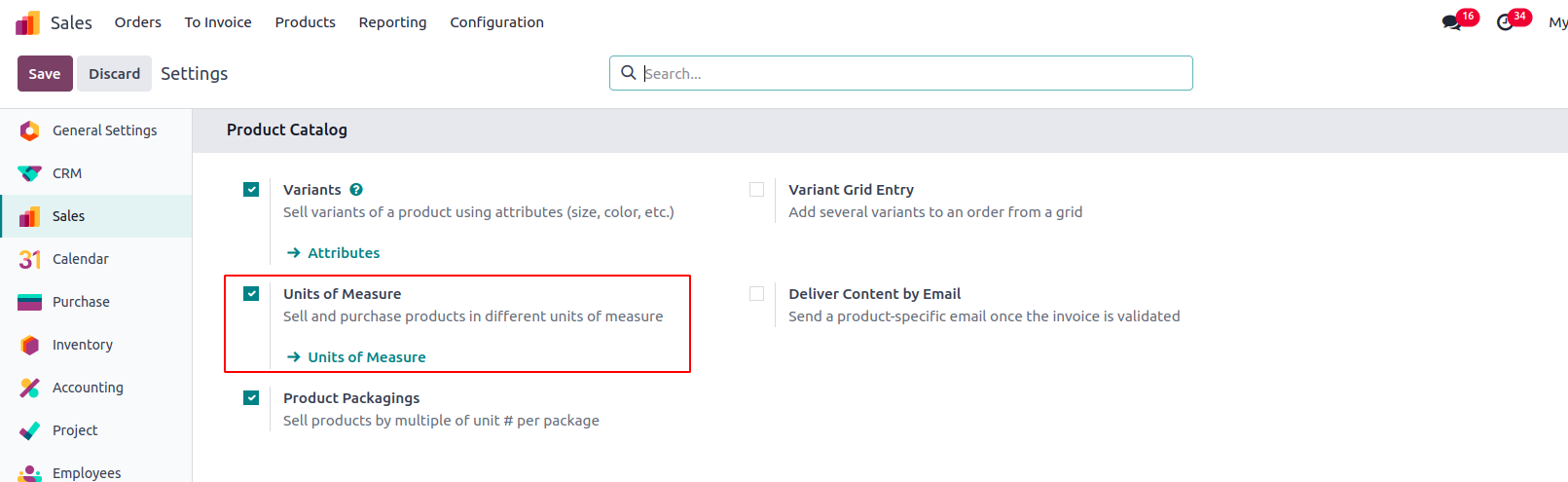
Task: Click the Variants help question mark icon
Action: click(x=356, y=190)
